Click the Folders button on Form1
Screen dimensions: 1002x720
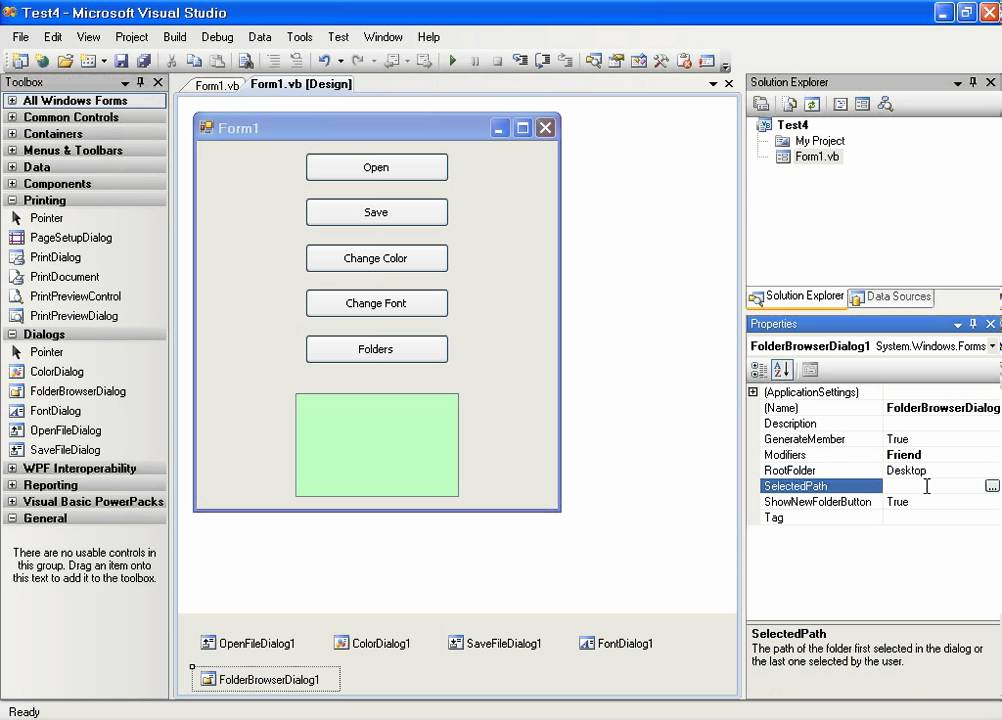376,349
